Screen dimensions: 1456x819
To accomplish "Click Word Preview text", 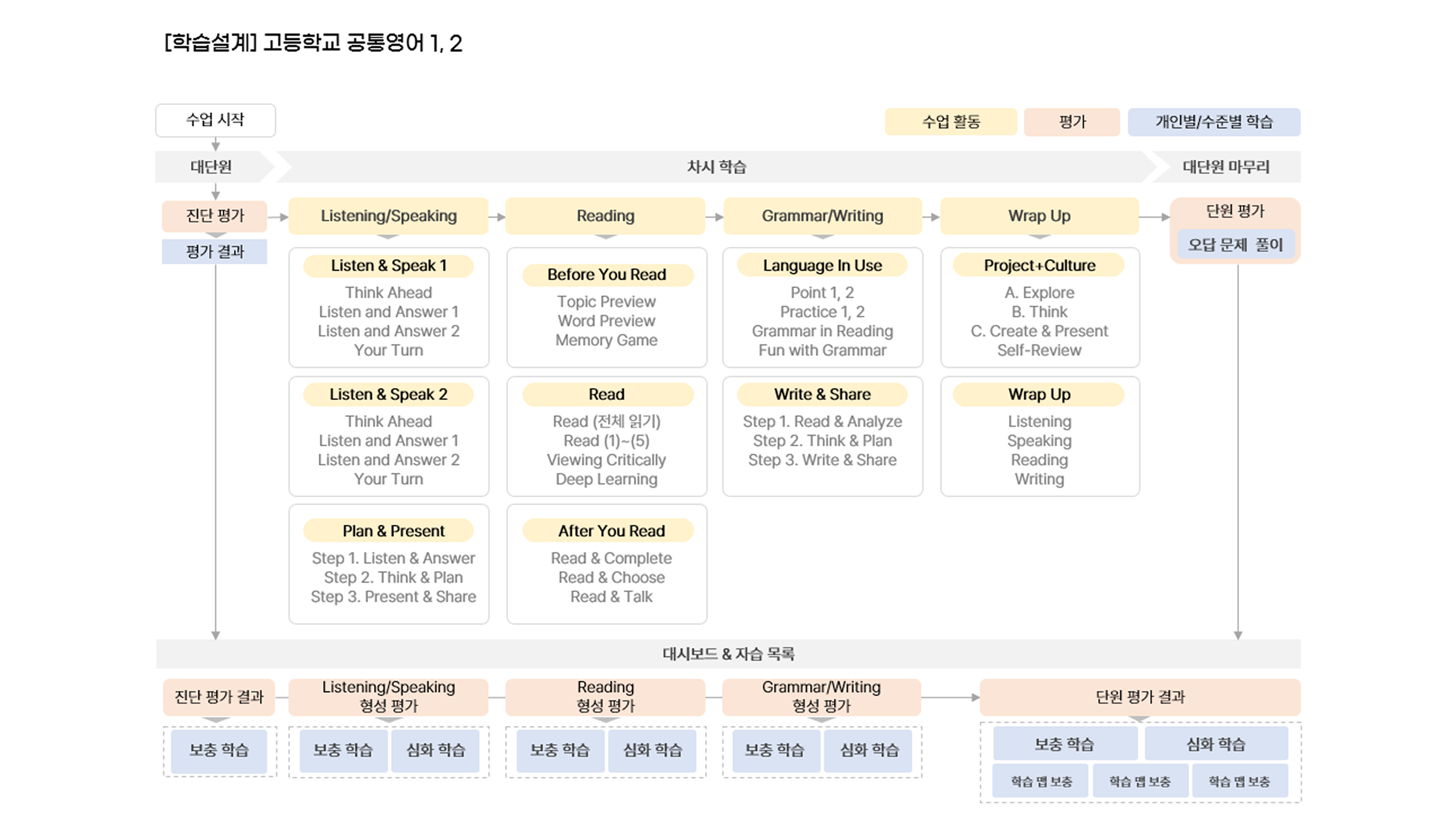I will 607,321.
